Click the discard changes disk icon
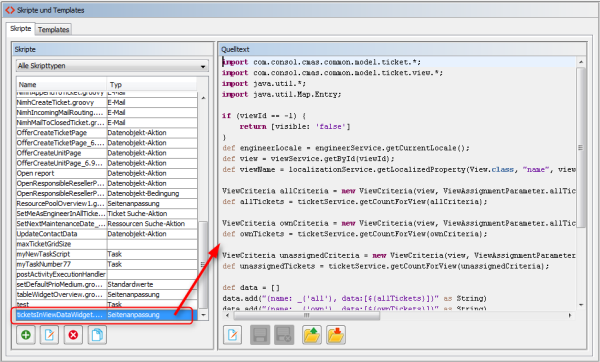This screenshot has height=362, width=600. point(284,335)
